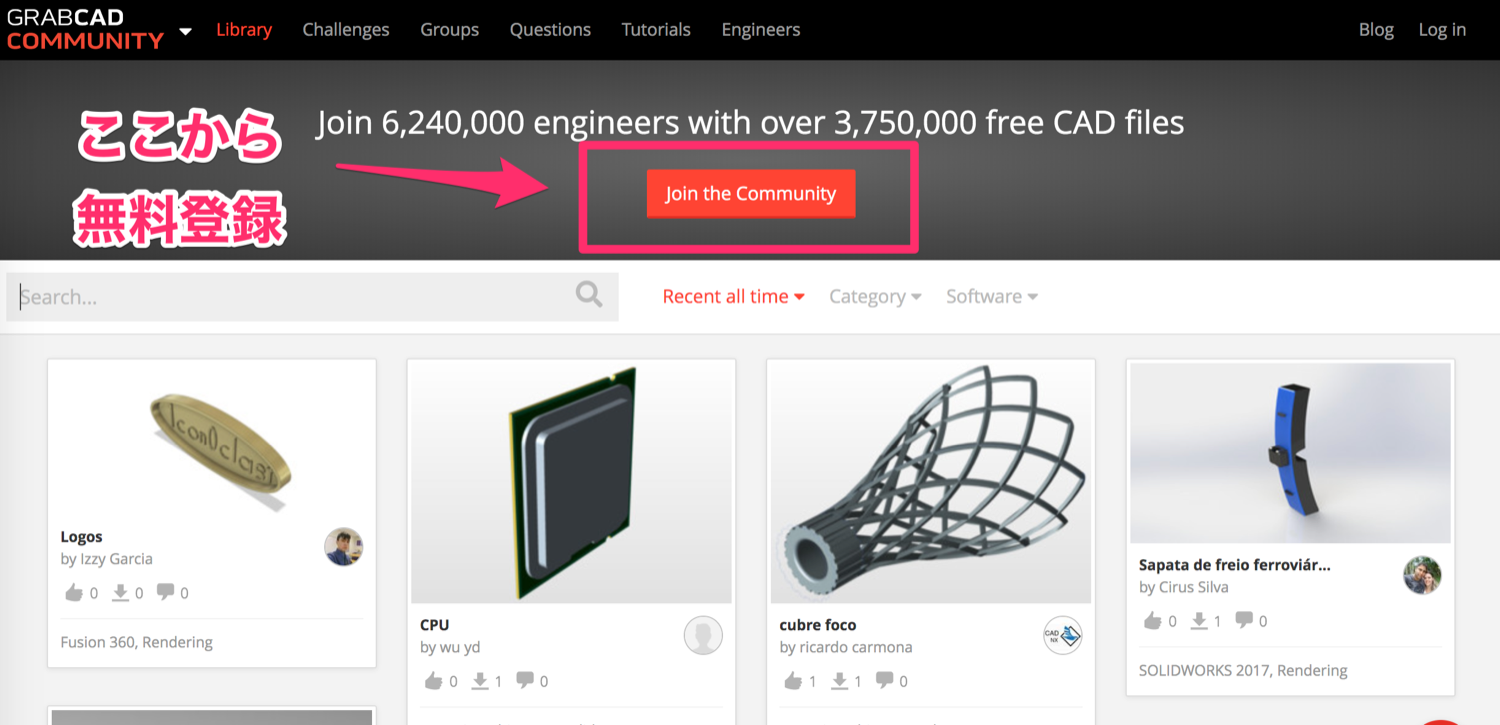Visit the Engineers page
This screenshot has width=1500, height=725.
click(761, 30)
